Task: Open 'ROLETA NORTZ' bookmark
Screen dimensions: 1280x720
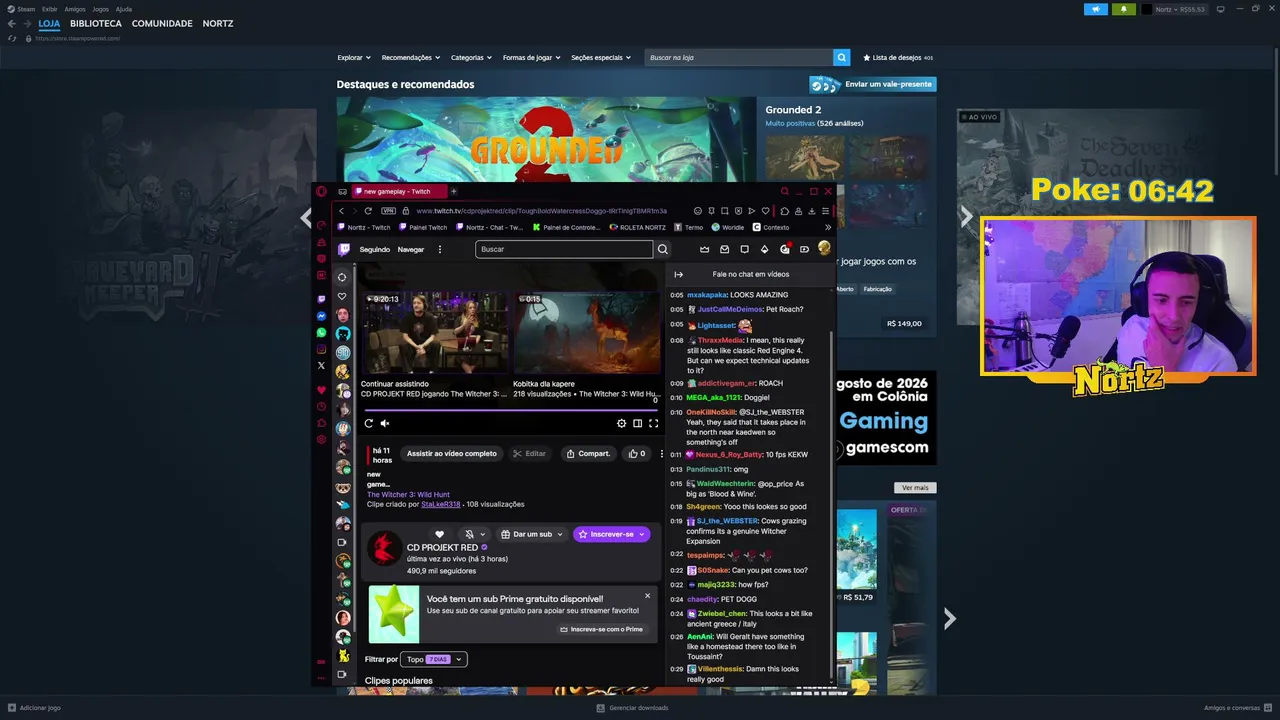Action: [x=638, y=227]
